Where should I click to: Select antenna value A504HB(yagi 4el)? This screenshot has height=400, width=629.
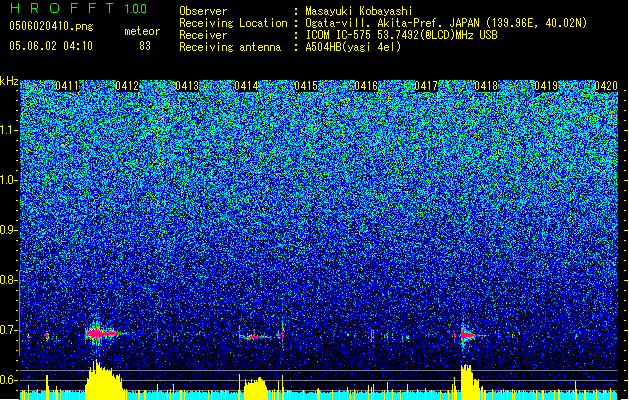click(x=353, y=47)
